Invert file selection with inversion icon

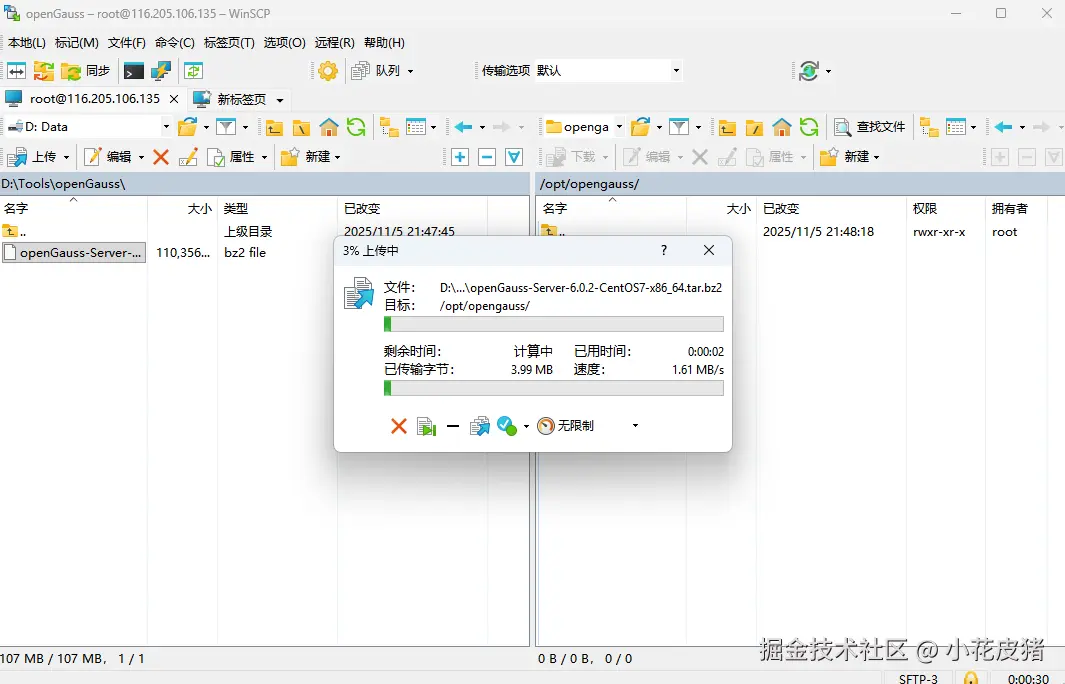(x=513, y=157)
